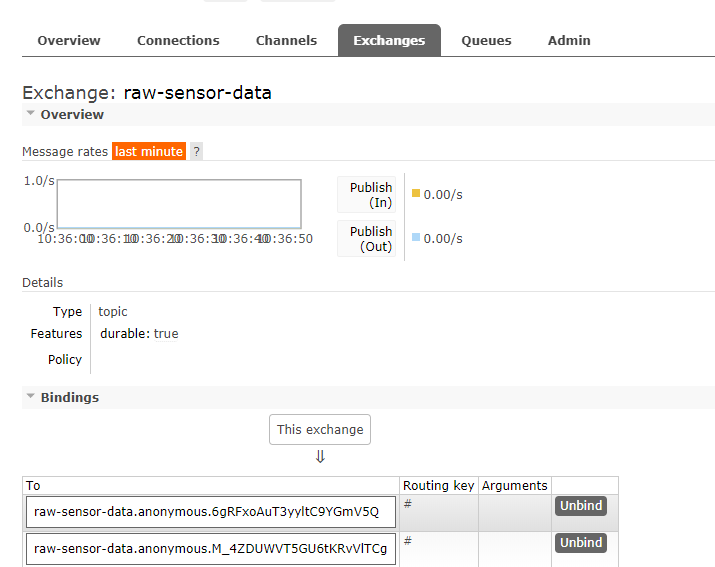
Task: Click the 'topic' type value
Action: click(113, 312)
